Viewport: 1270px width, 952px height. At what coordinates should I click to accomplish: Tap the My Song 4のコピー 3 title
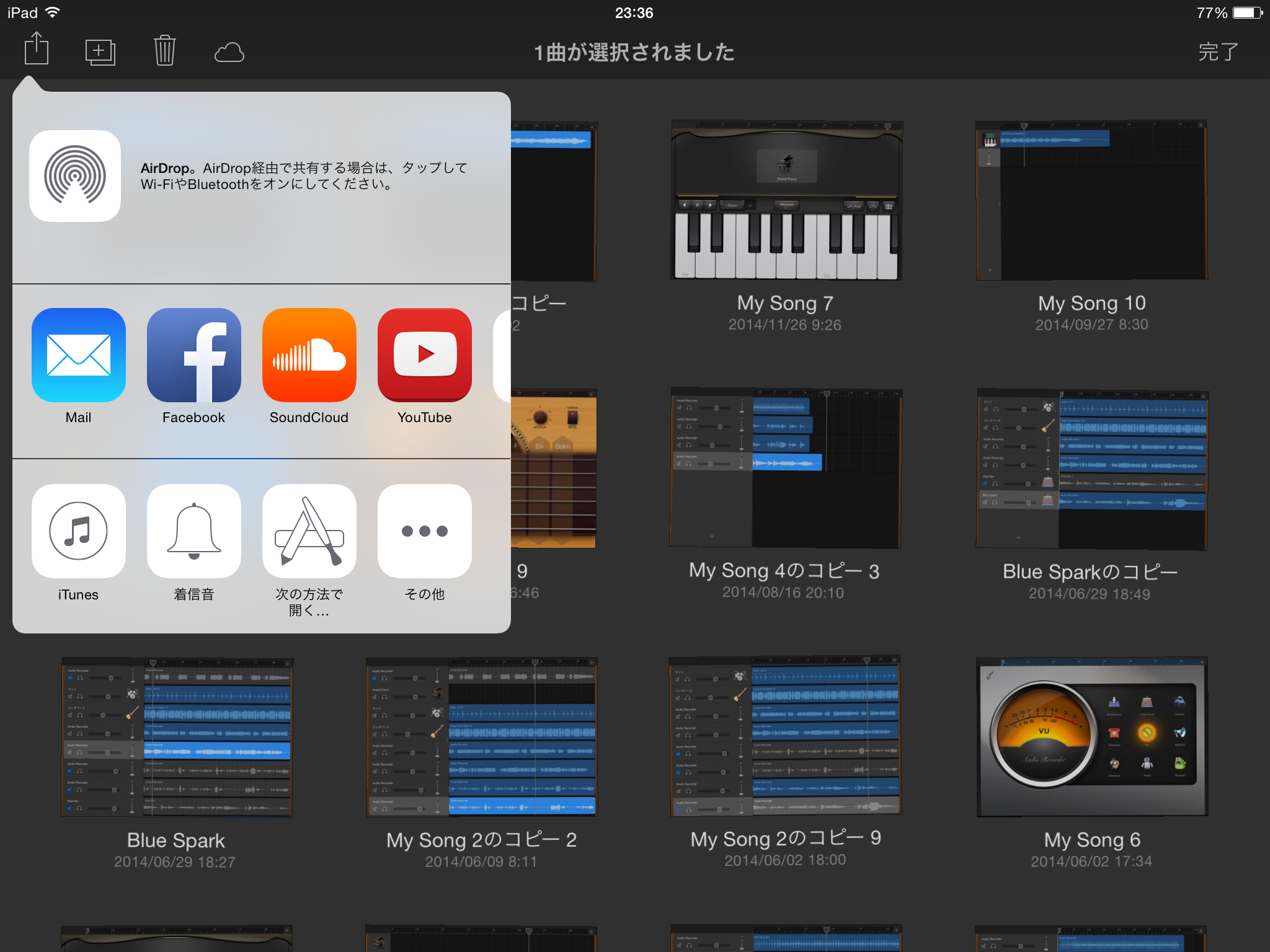[784, 571]
